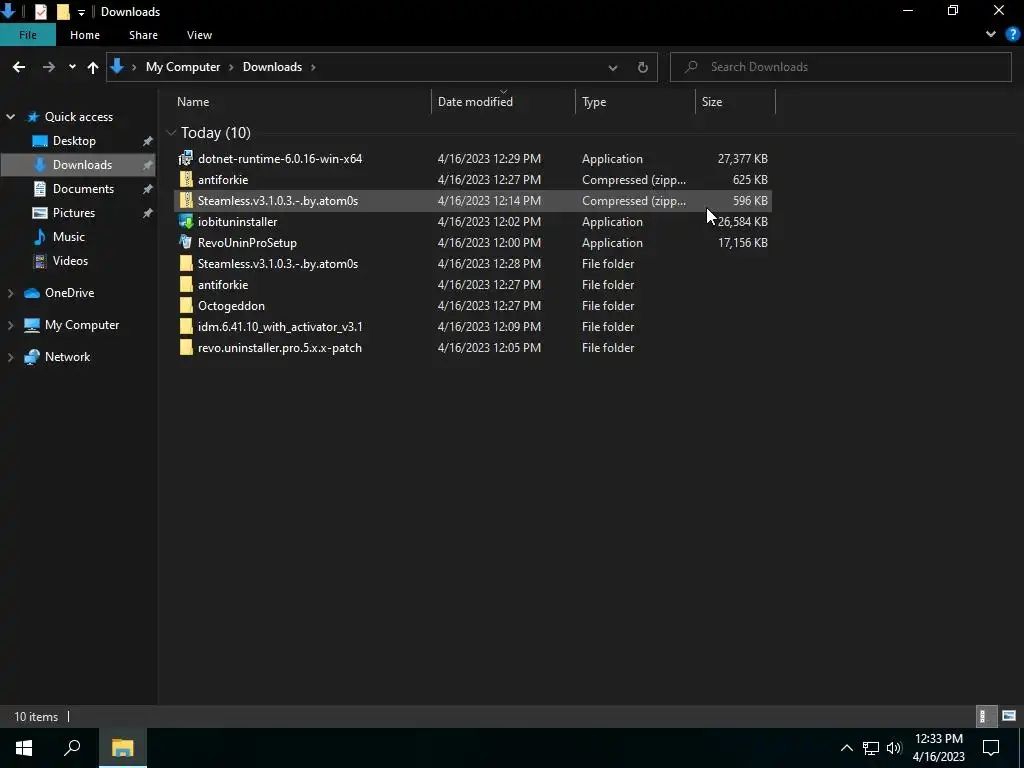Open the File menu
Screen dimensions: 1024x768
(28, 35)
